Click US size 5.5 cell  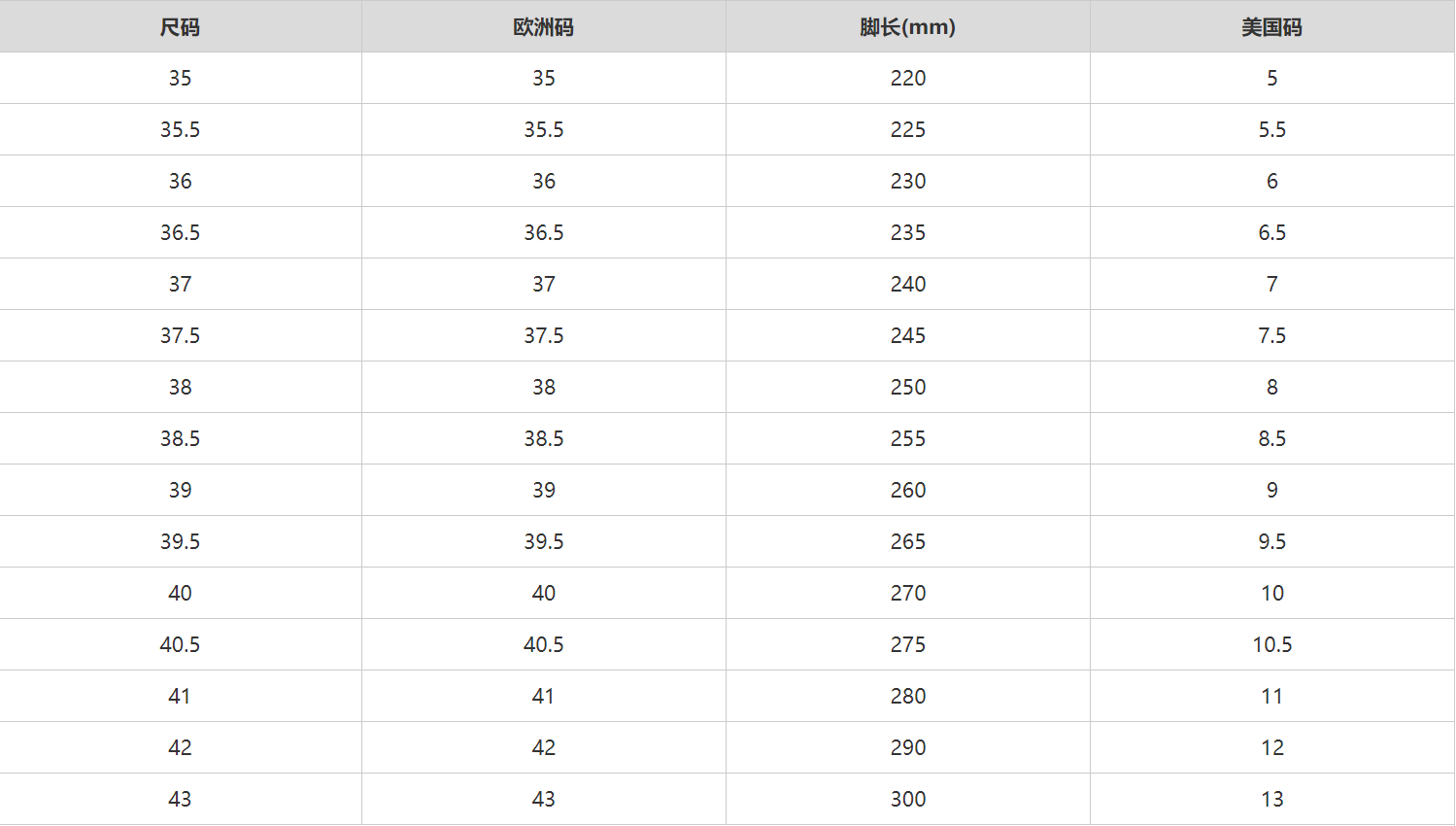1271,129
